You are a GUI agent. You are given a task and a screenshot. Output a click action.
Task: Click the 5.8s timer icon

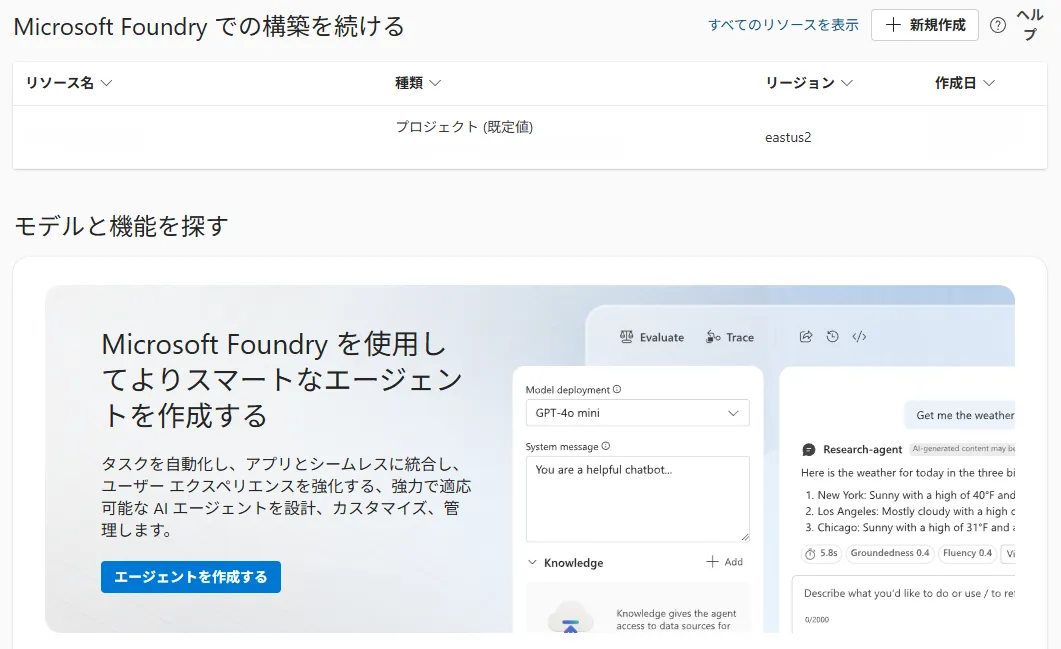click(x=810, y=554)
